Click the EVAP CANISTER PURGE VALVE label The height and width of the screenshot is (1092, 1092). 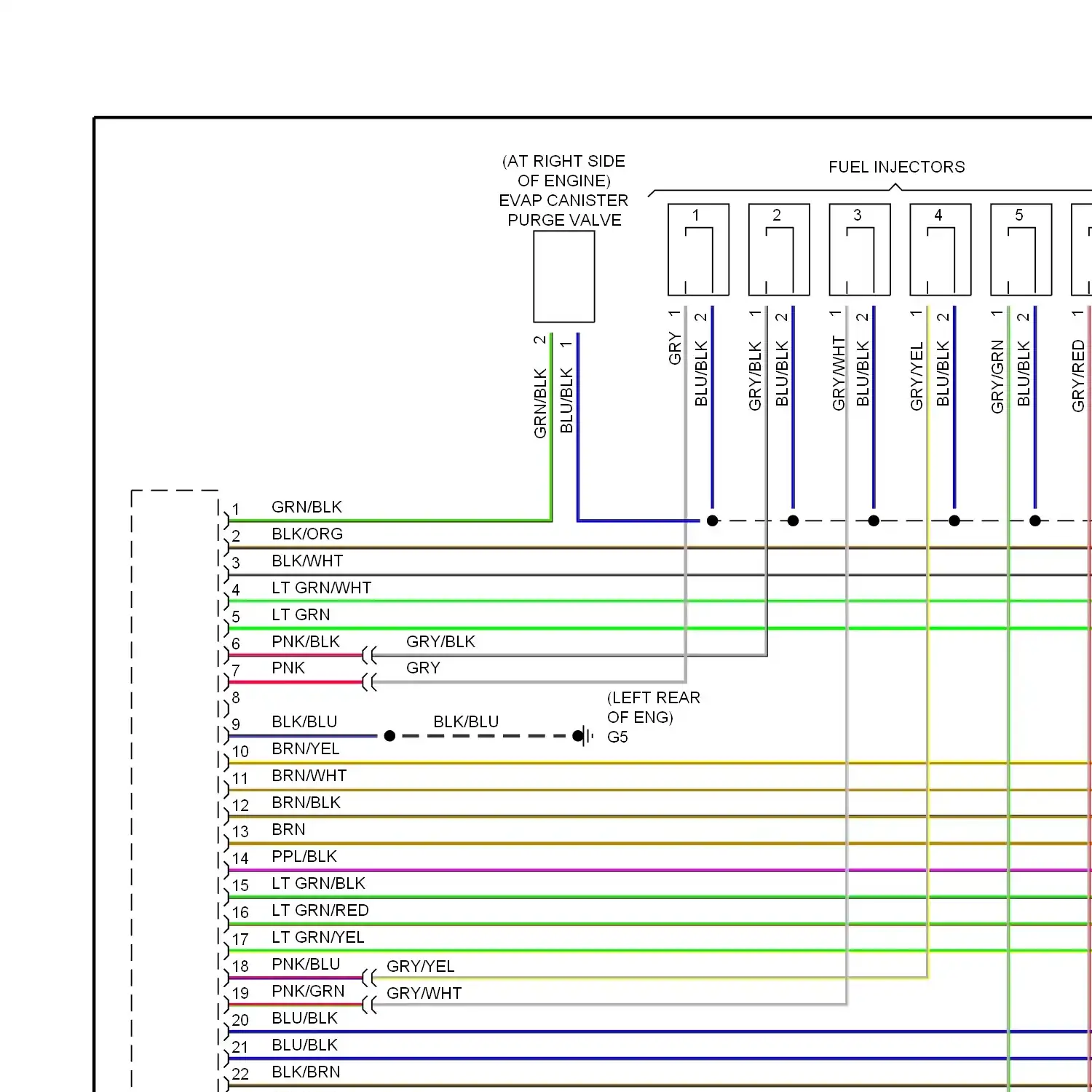click(563, 210)
